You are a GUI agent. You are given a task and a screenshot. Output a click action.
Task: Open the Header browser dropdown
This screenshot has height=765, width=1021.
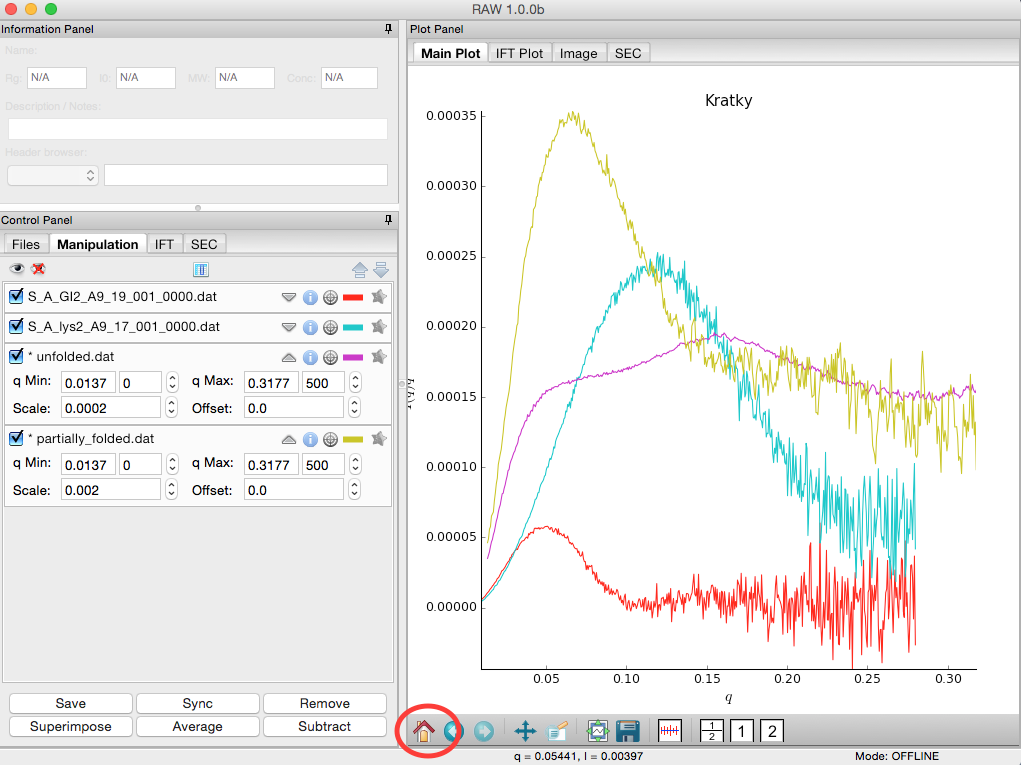click(x=53, y=175)
